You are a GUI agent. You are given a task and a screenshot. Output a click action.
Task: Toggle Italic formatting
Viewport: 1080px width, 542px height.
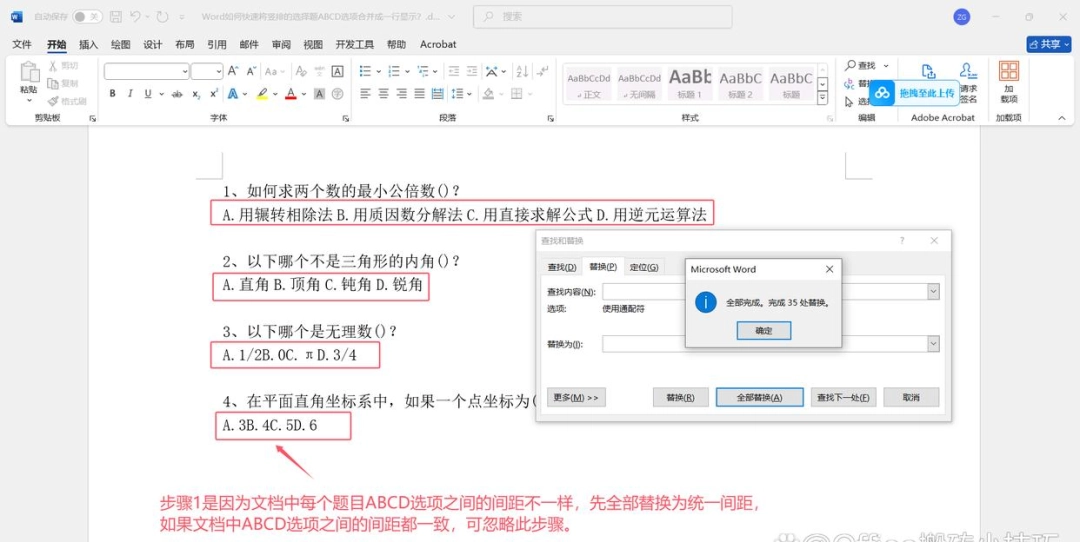[129, 94]
